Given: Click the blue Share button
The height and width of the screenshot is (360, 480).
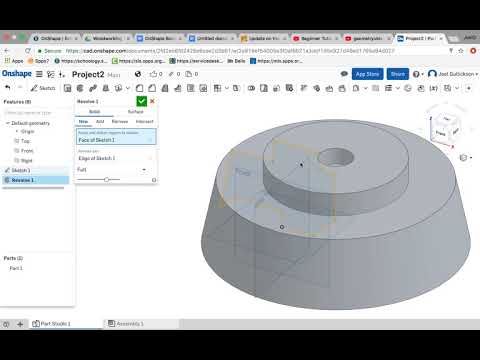Looking at the screenshot, I should tap(398, 74).
